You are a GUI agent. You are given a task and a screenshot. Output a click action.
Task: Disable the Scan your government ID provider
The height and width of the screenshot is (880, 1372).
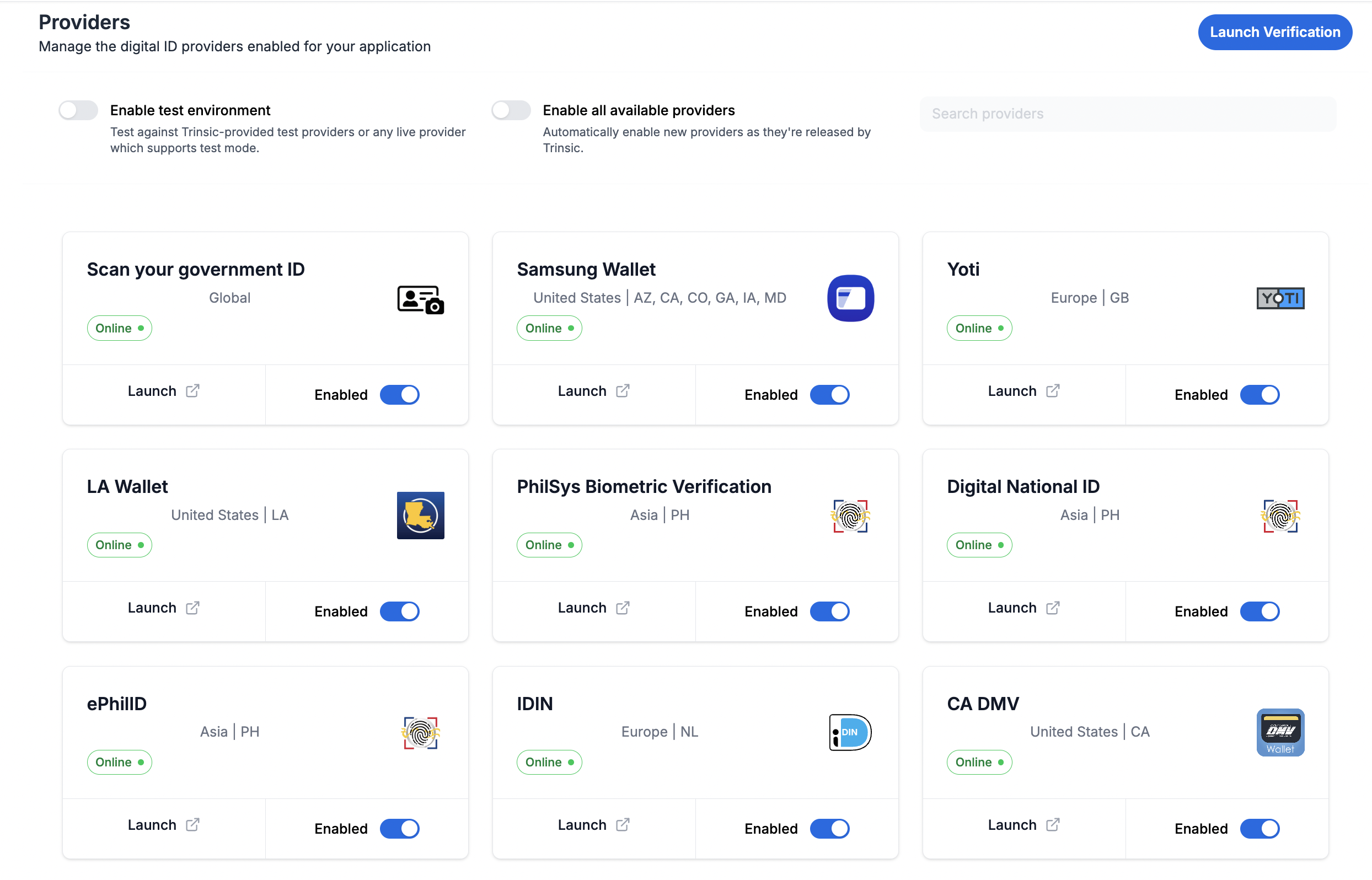399,394
